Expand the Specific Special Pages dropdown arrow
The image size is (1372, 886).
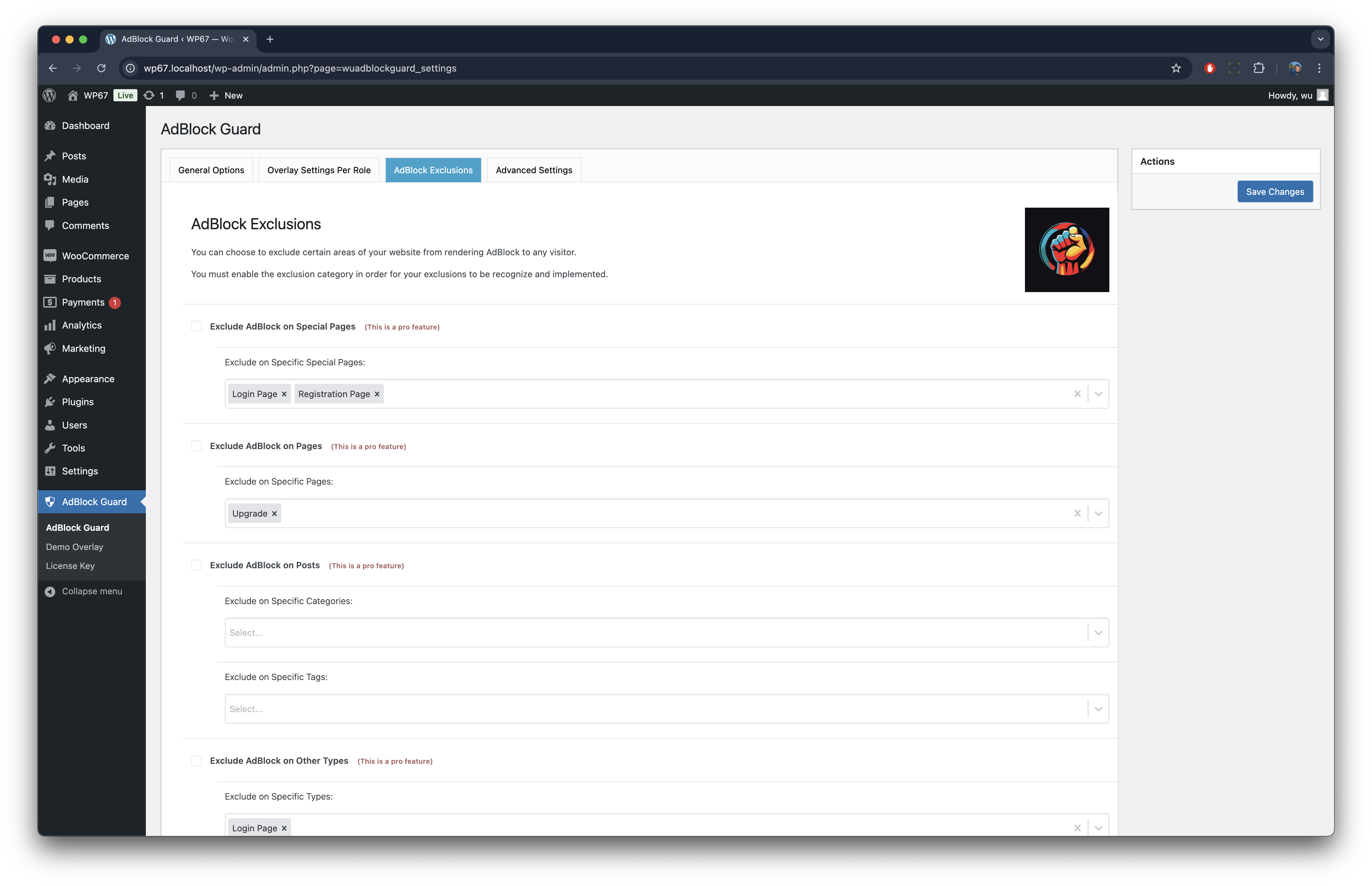(1098, 394)
